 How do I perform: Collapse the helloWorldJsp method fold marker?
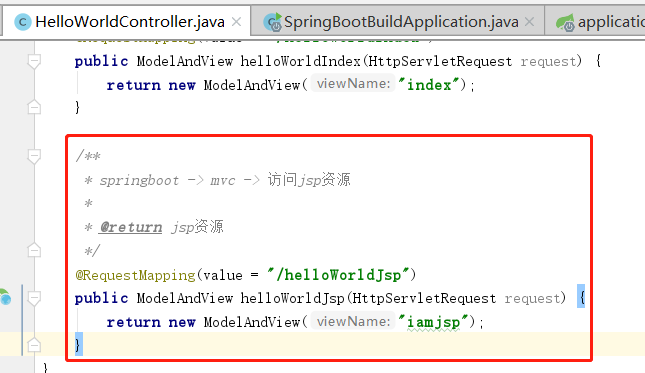34,298
